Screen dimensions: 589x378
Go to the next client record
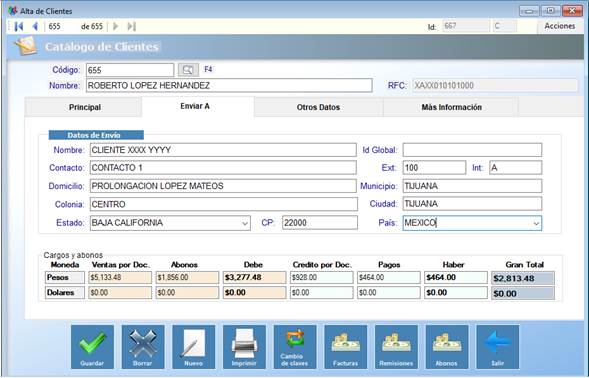pyautogui.click(x=116, y=26)
